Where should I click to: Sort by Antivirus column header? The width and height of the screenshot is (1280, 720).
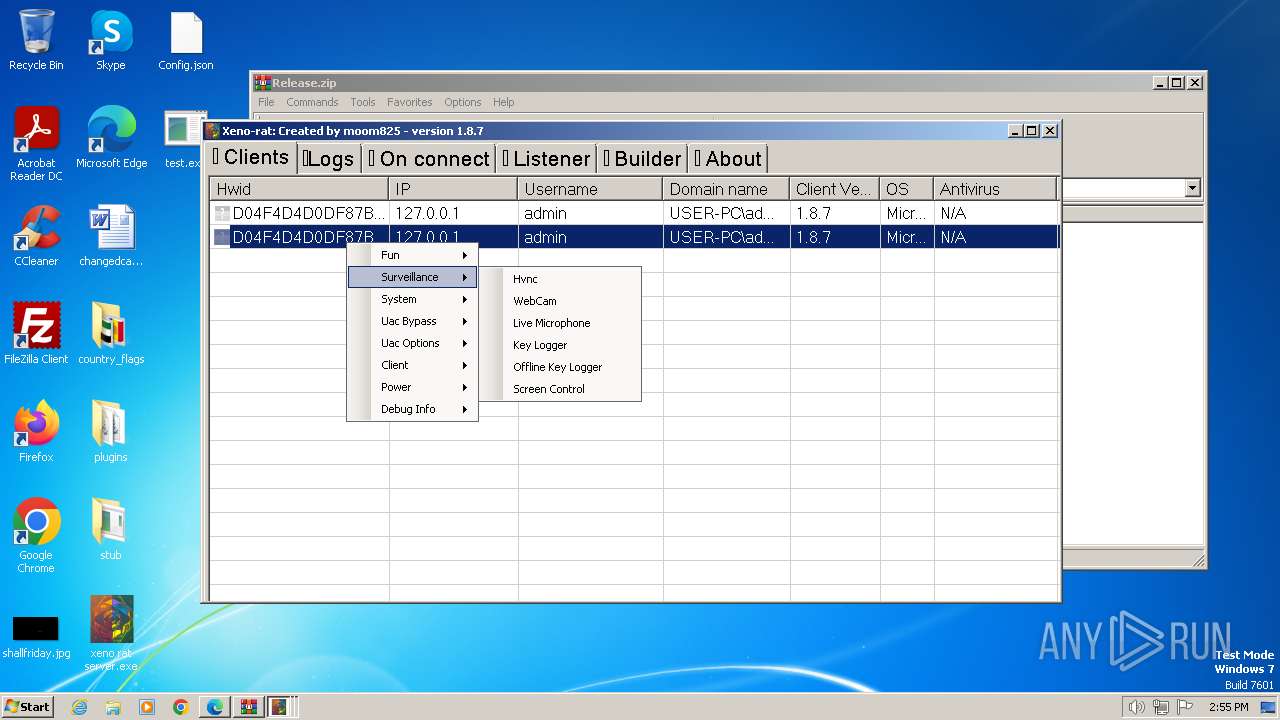coord(995,189)
